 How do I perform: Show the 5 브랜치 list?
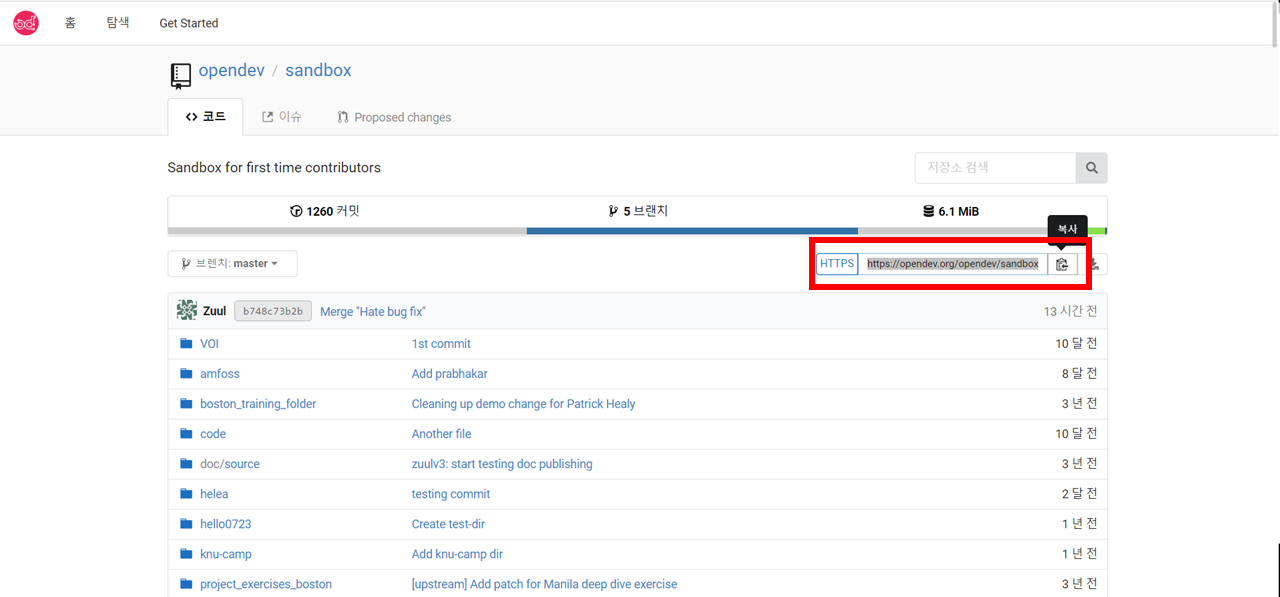(x=638, y=211)
